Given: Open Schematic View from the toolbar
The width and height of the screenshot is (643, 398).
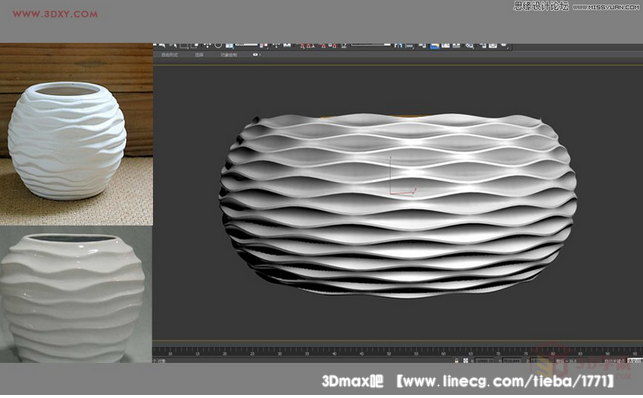Looking at the screenshot, I should tap(456, 45).
